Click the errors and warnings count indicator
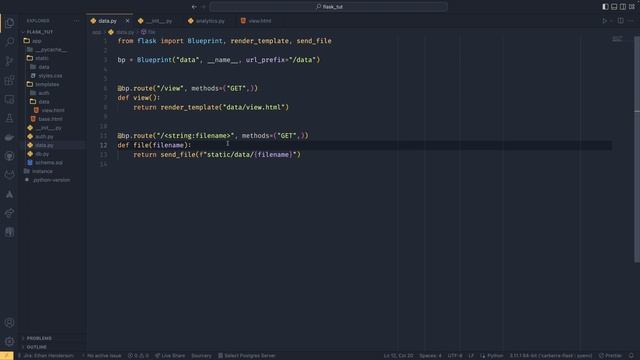Image resolution: width=640 pixels, height=360 pixels. click(138, 356)
